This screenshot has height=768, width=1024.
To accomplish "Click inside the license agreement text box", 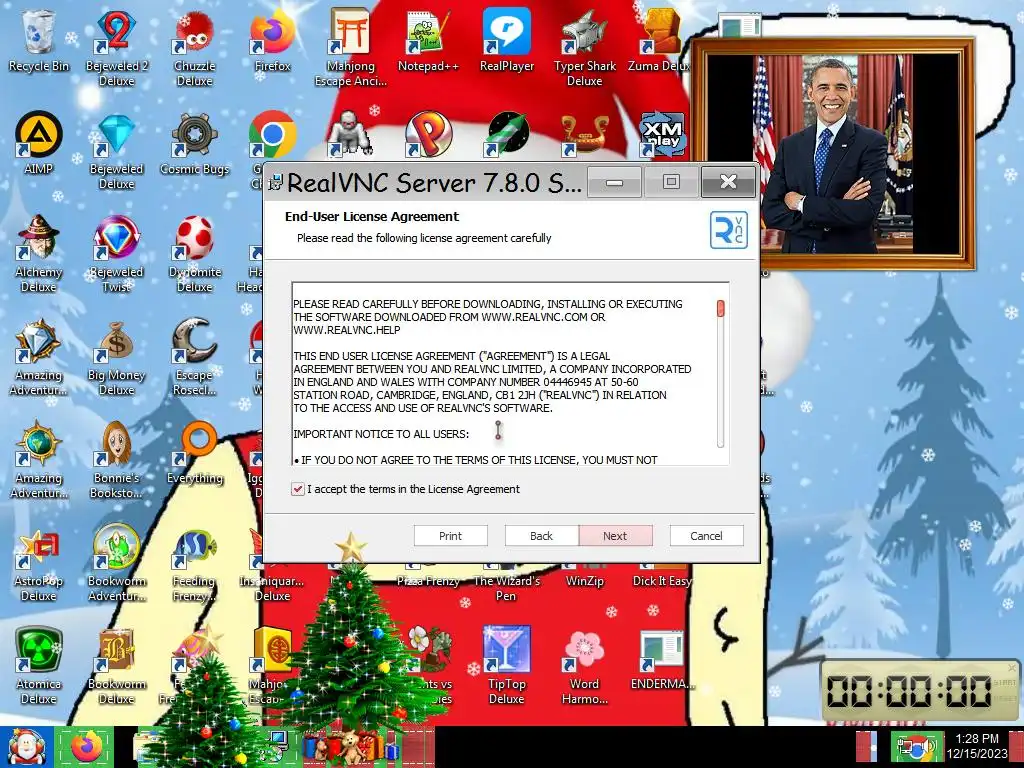I will click(x=511, y=374).
